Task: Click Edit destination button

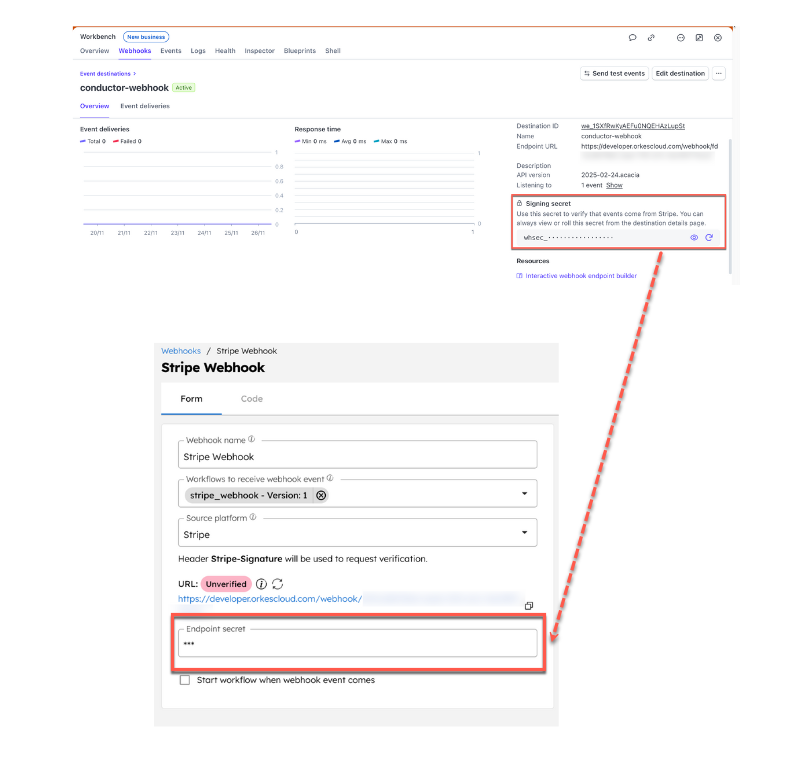Action: (680, 73)
